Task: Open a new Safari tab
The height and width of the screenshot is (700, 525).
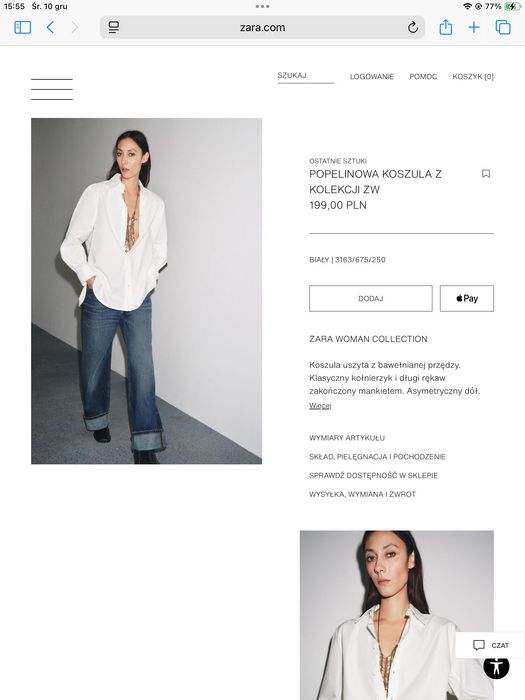Action: 474,28
